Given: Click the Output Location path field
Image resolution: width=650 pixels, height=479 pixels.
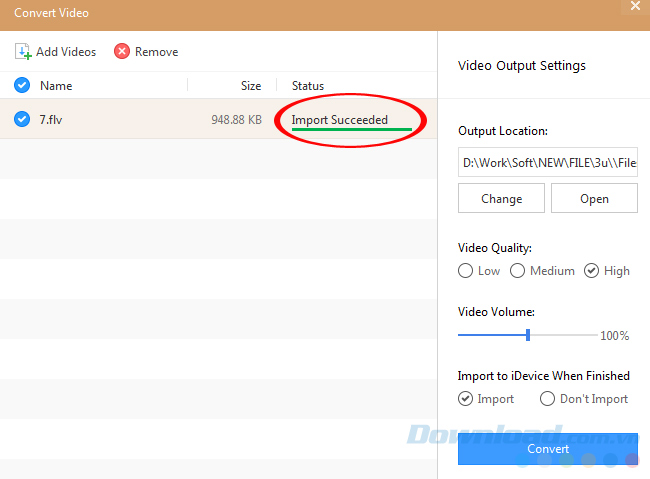Looking at the screenshot, I should (548, 161).
